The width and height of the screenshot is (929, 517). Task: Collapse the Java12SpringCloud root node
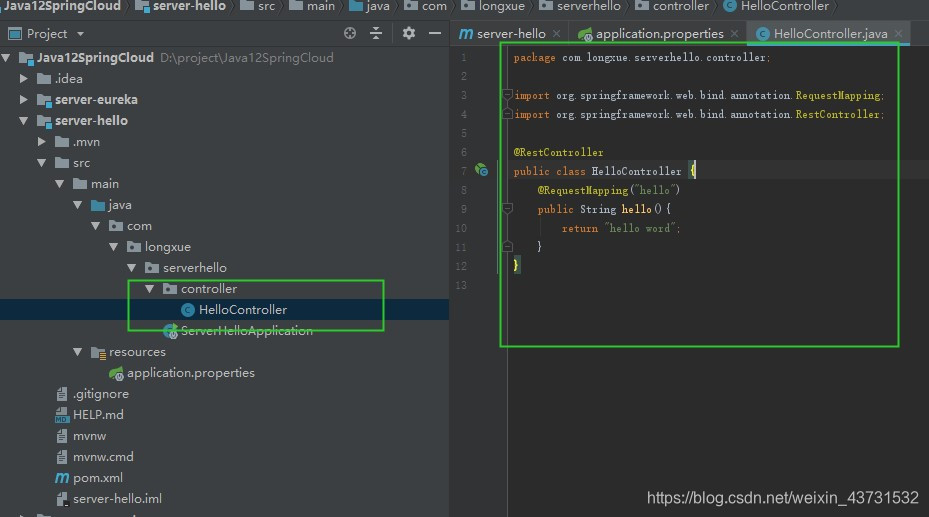(7, 57)
